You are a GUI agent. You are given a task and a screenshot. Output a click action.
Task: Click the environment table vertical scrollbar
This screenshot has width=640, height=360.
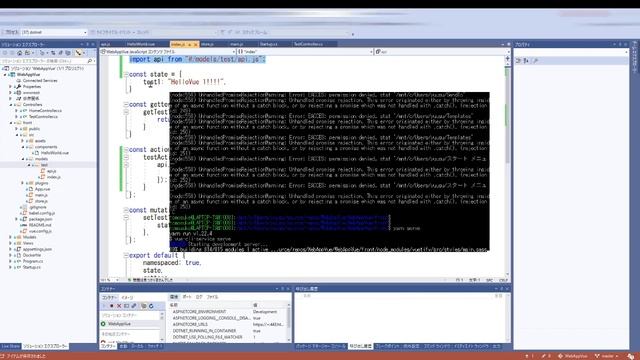(289, 322)
